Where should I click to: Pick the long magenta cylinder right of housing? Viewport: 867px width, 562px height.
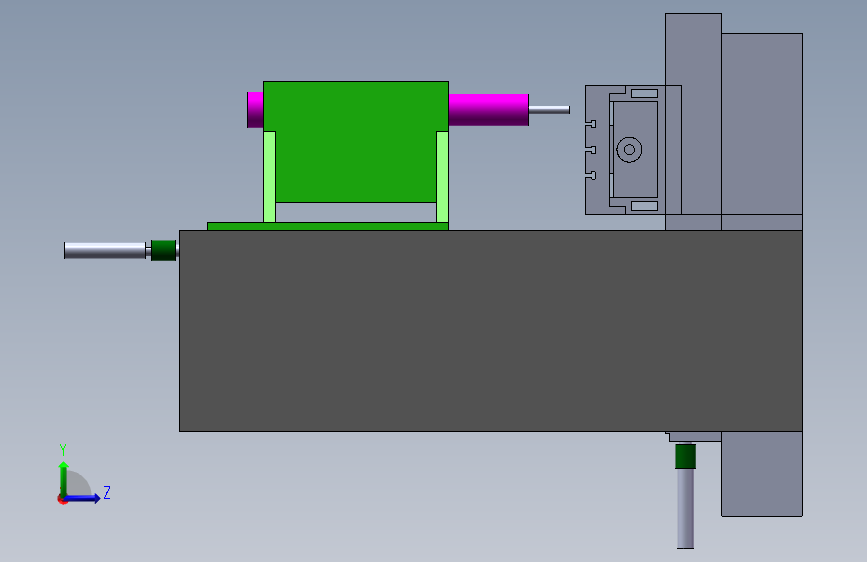(x=488, y=110)
